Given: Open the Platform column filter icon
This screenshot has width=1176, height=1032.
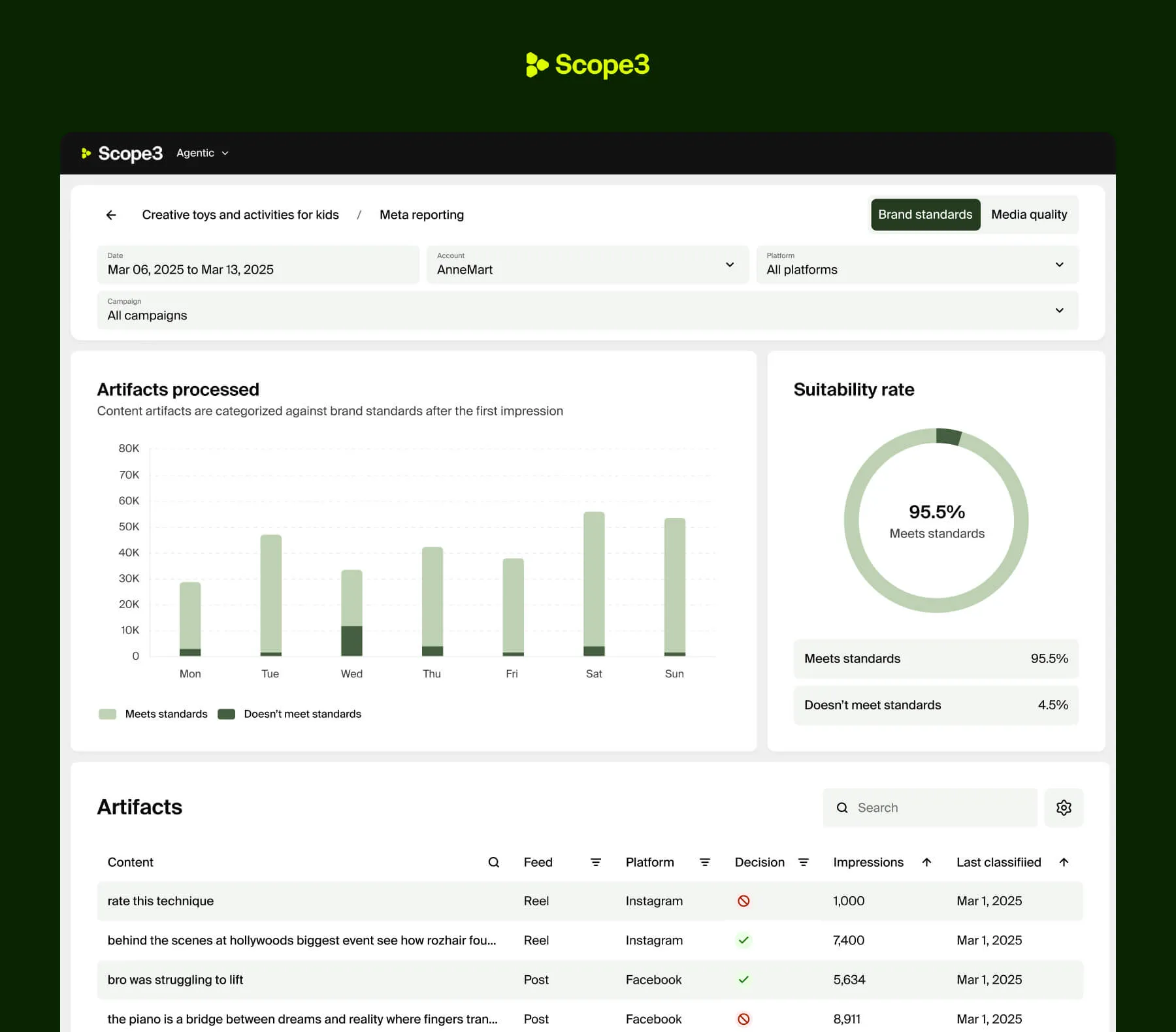Looking at the screenshot, I should click(704, 862).
